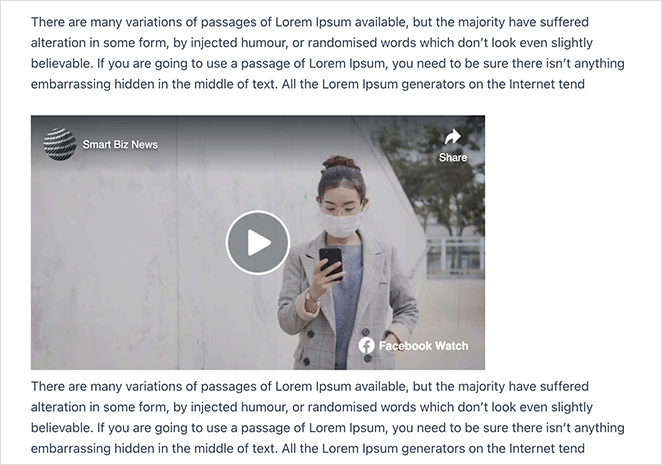The width and height of the screenshot is (662, 465).
Task: Open the Smart Biz News page name
Action: pos(120,144)
